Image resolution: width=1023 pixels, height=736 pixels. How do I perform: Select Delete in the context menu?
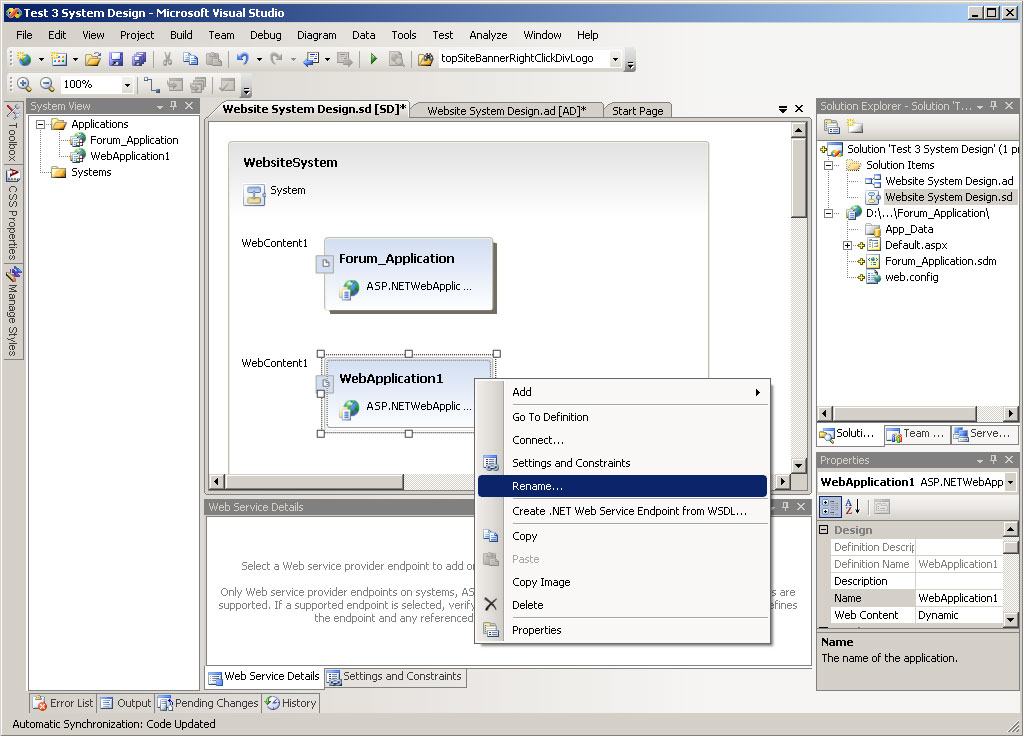[x=622, y=605]
